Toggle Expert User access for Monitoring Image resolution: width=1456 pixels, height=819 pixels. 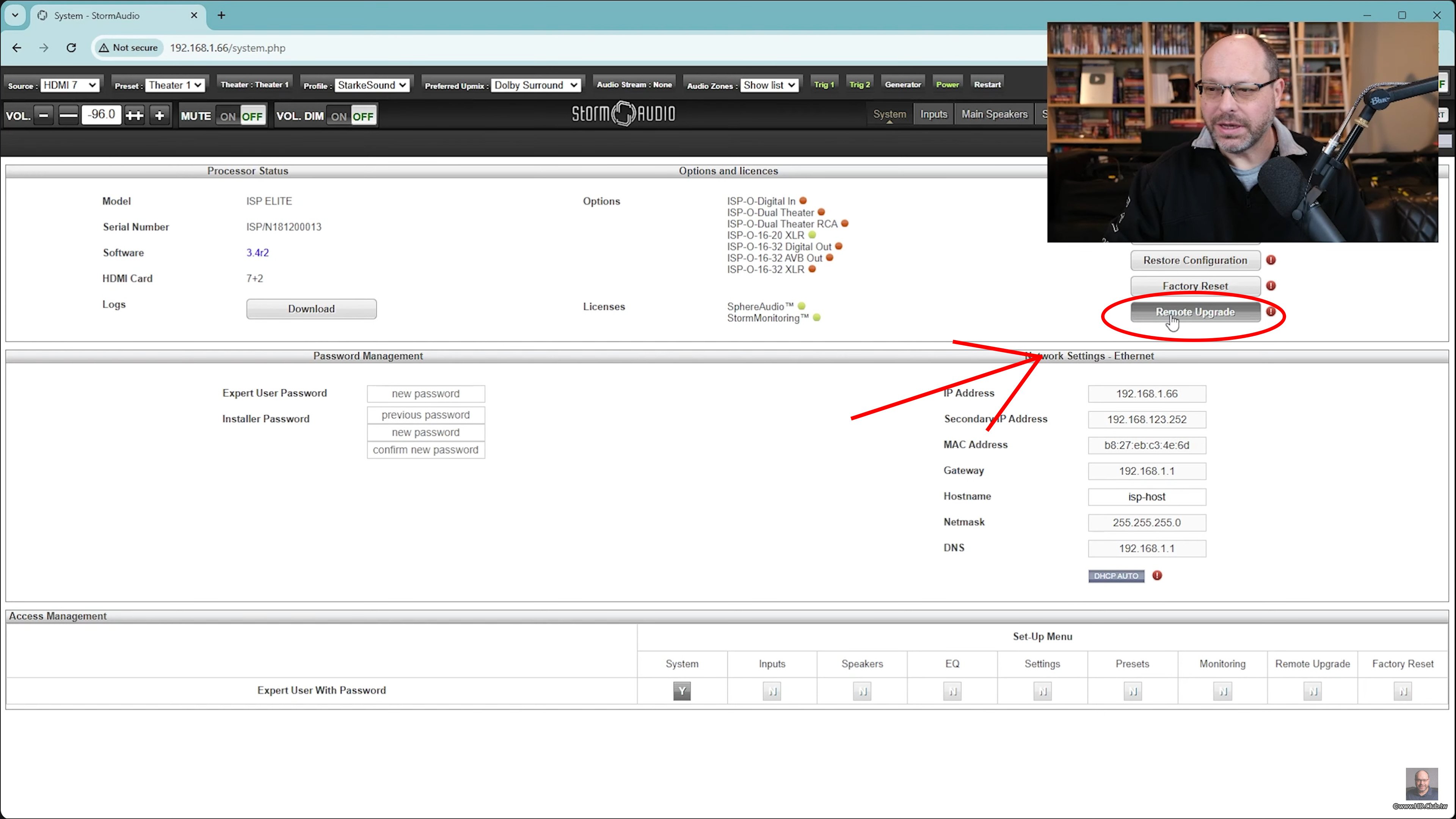pyautogui.click(x=1222, y=691)
